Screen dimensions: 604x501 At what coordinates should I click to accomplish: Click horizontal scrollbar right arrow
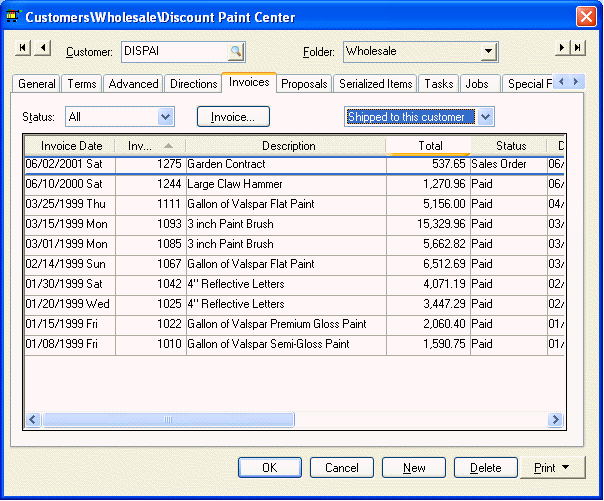pos(555,419)
